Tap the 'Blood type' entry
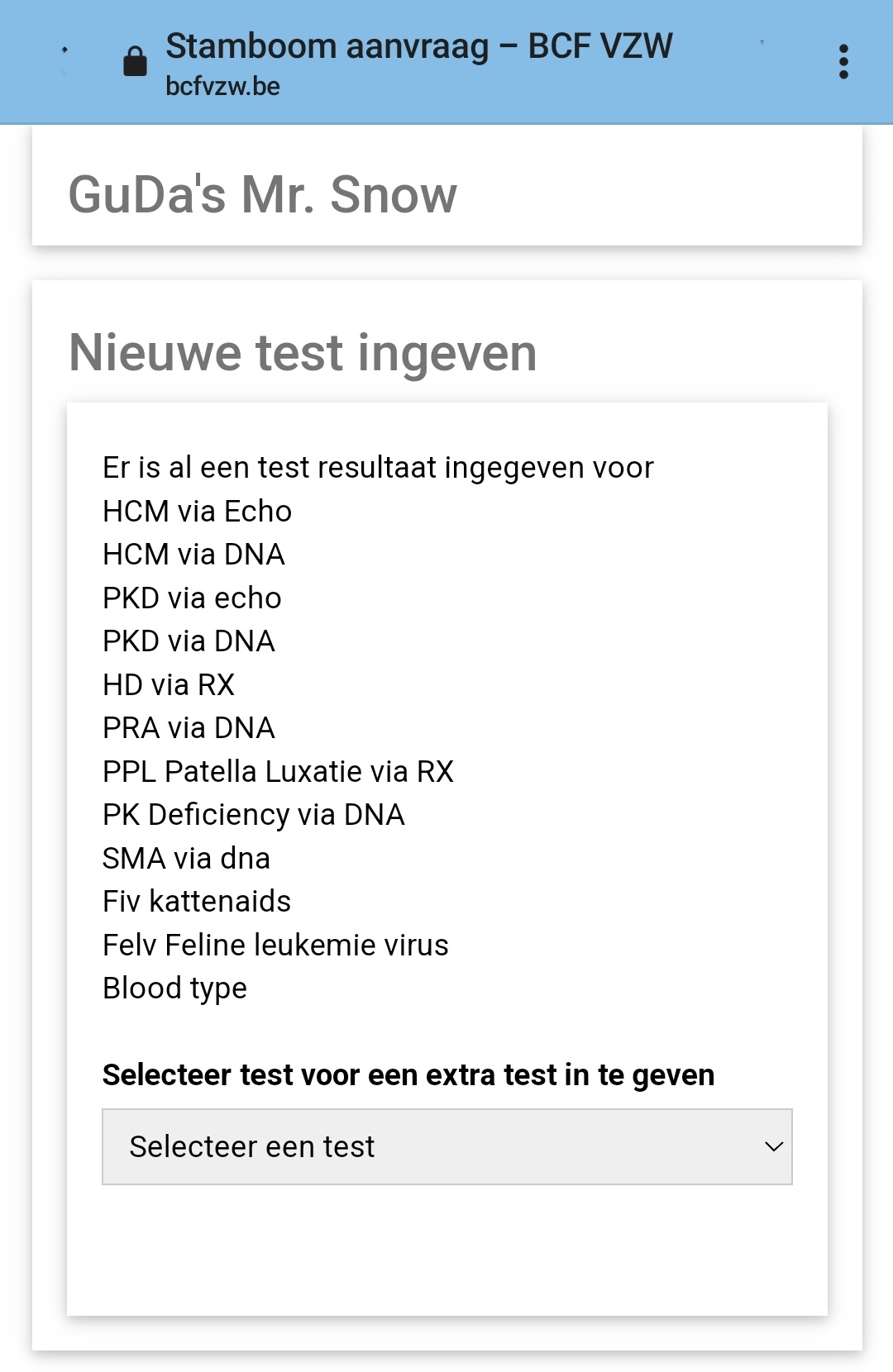Image resolution: width=893 pixels, height=1372 pixels. pos(174,989)
